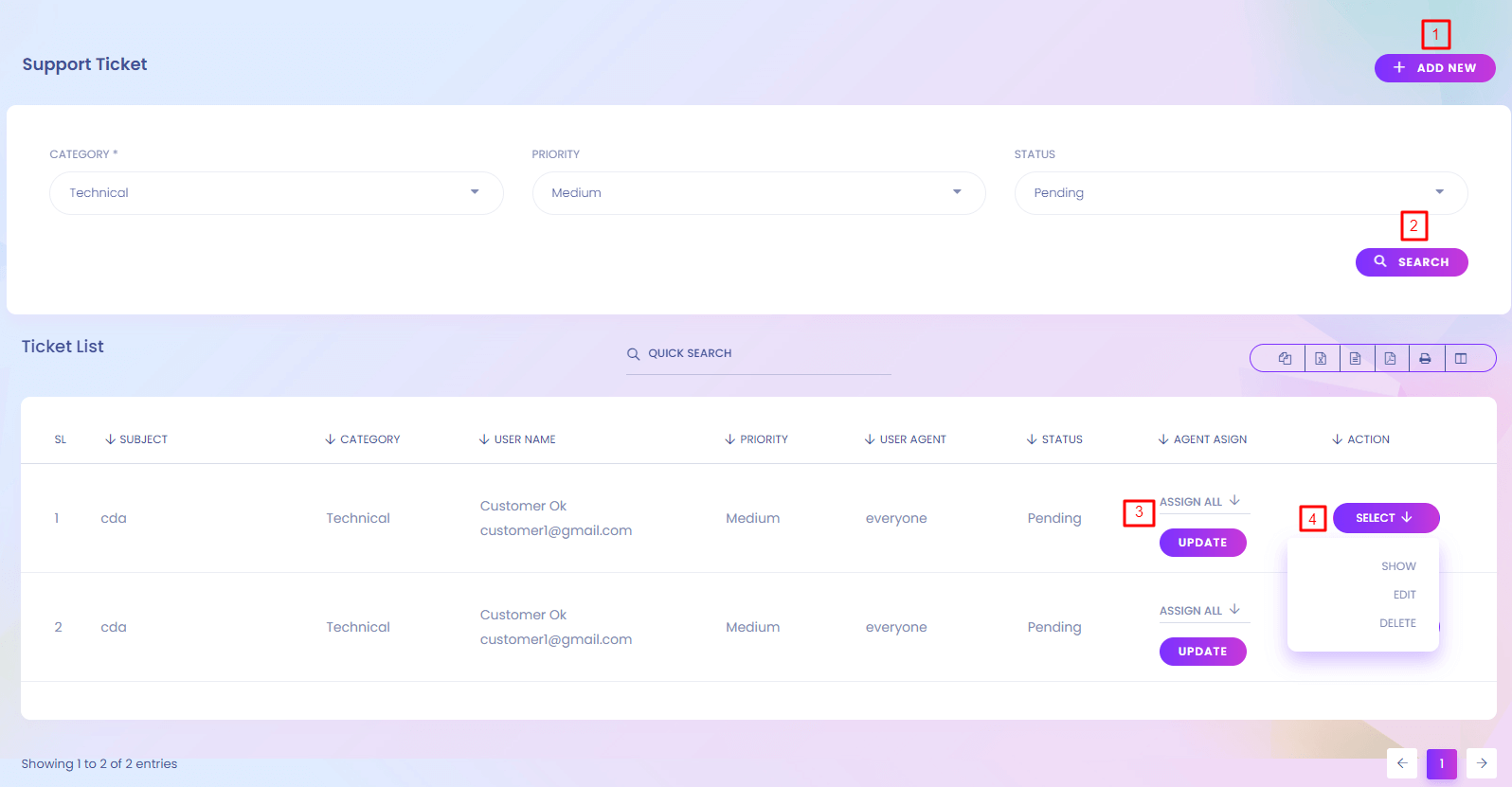Choose Delete from the action menu
This screenshot has height=787, width=1512.
click(1397, 623)
